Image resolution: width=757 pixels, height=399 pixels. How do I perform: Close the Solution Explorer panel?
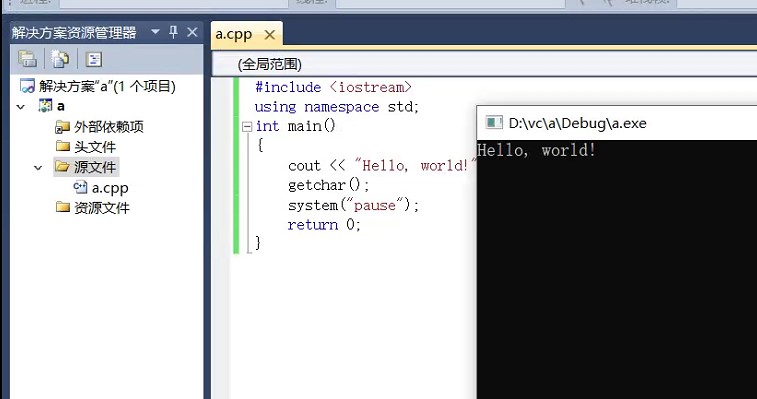click(192, 32)
